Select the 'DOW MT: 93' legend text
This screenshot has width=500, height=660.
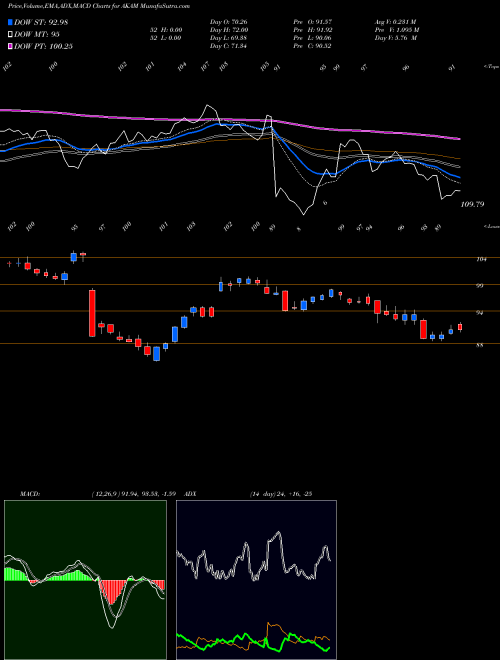click(x=37, y=34)
